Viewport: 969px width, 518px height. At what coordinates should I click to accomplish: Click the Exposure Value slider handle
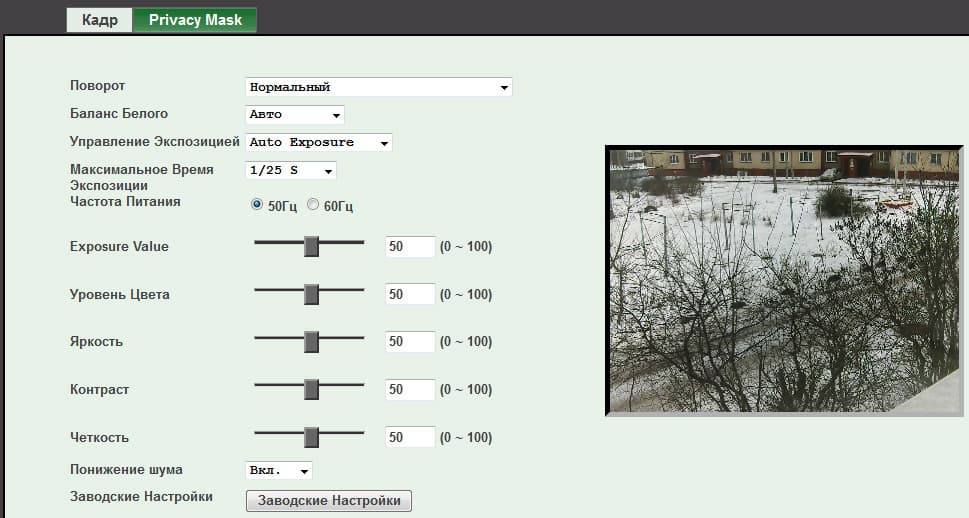pos(311,247)
